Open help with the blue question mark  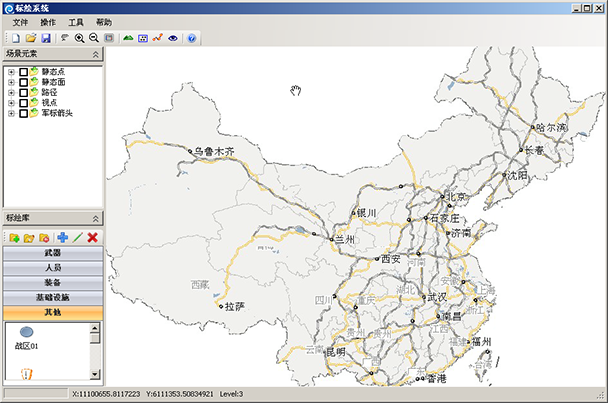[x=192, y=38]
